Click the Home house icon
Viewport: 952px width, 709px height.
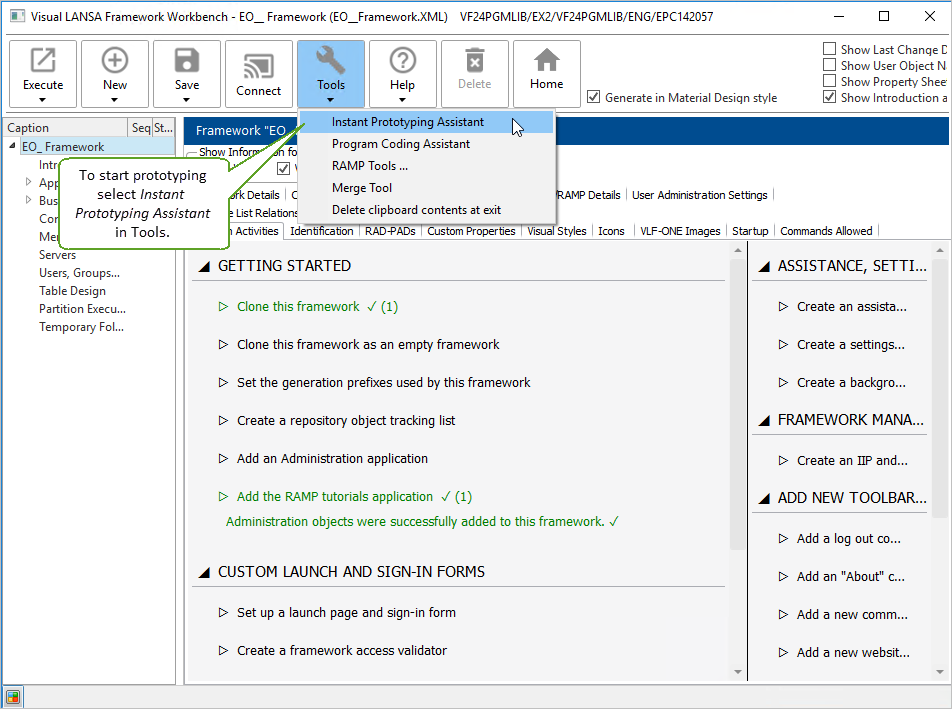[546, 62]
